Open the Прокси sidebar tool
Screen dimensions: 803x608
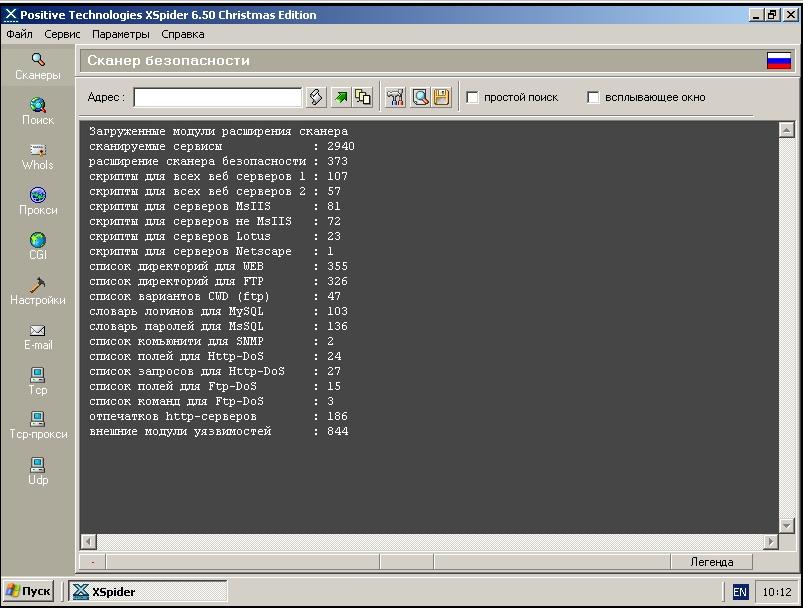pos(38,202)
